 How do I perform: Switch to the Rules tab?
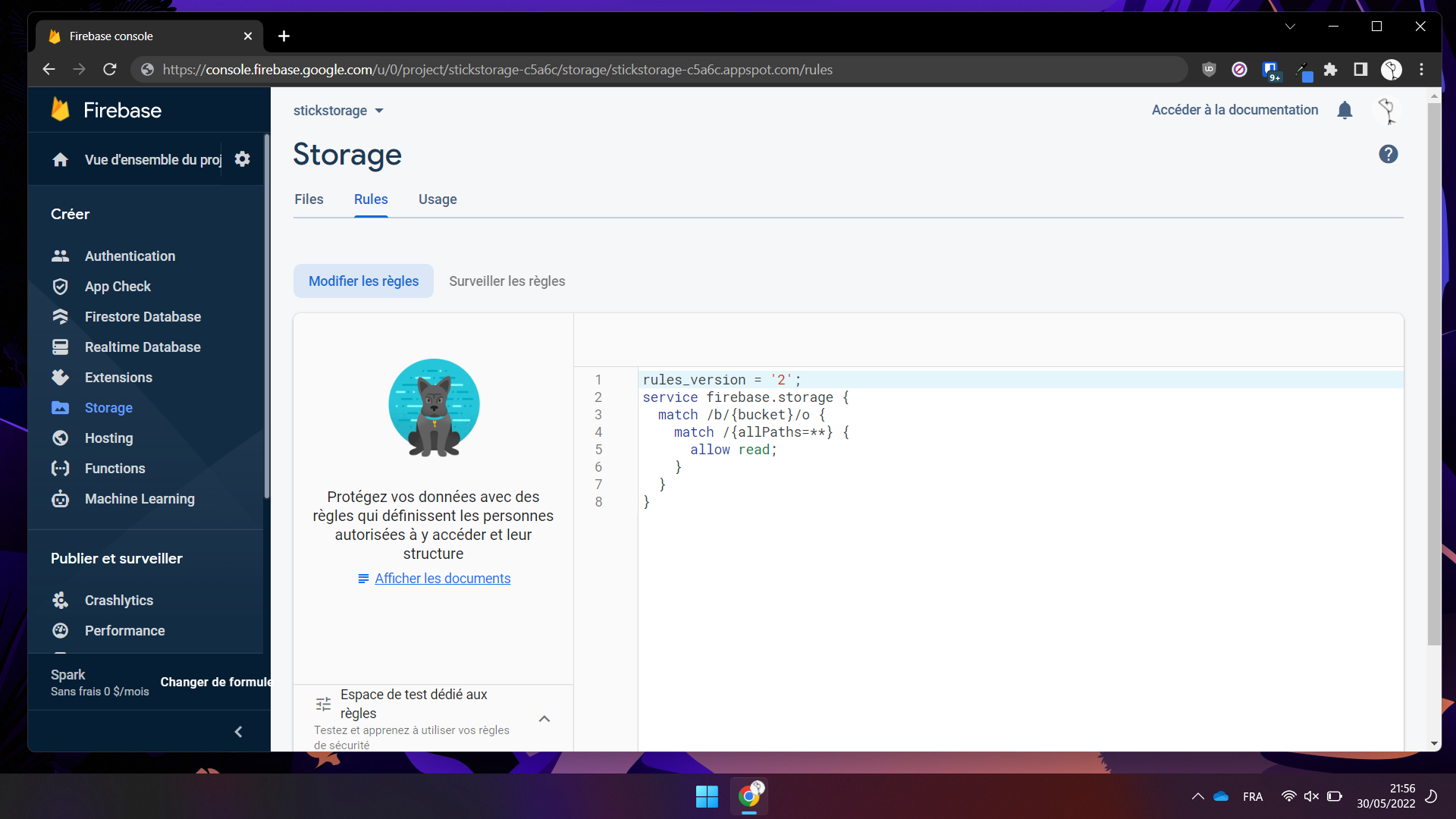coord(371,199)
